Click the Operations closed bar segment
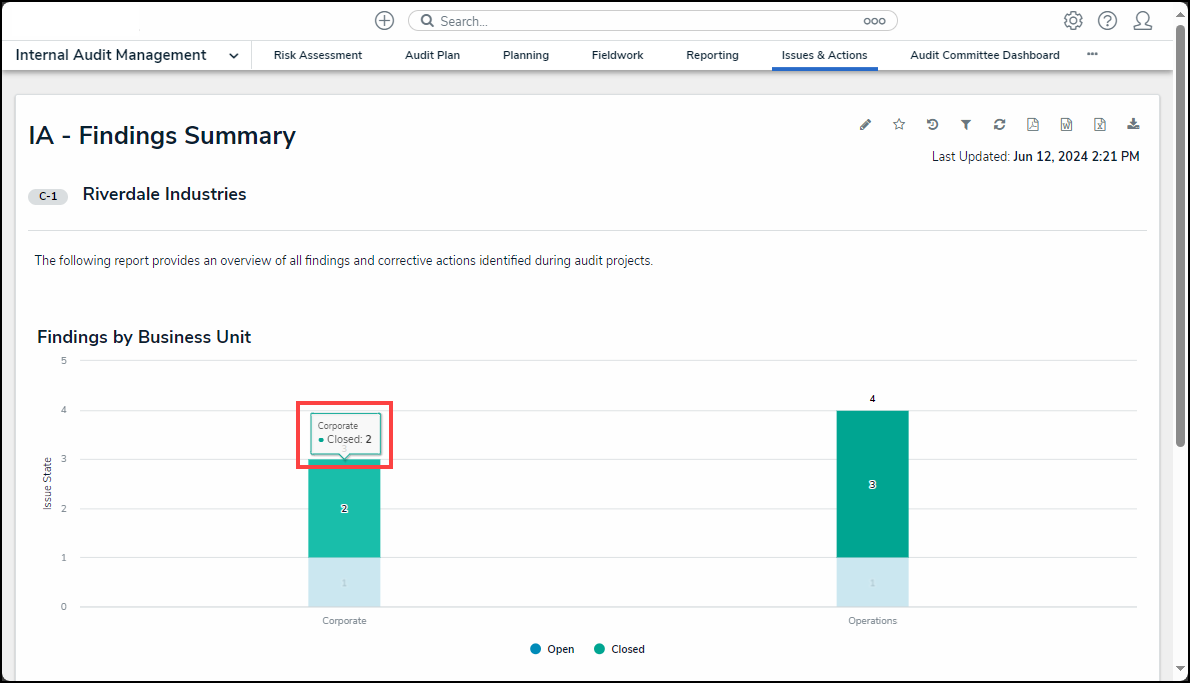 872,484
